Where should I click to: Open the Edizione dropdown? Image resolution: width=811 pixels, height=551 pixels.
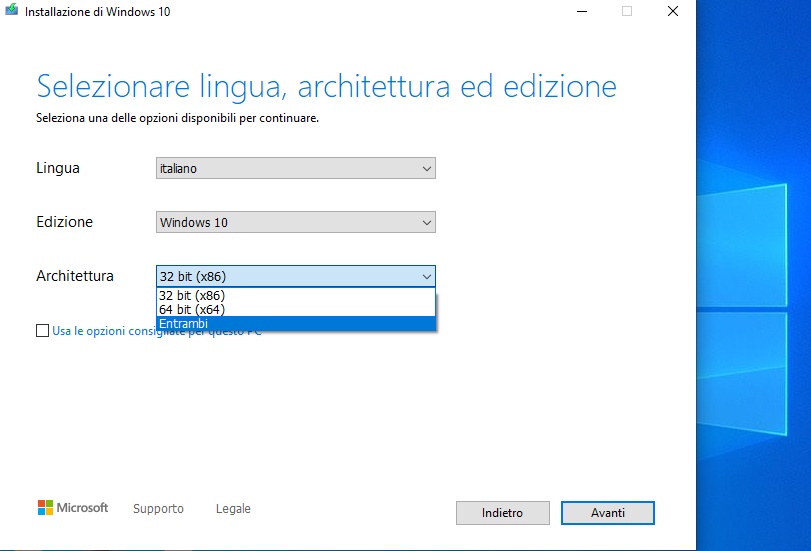[x=296, y=222]
